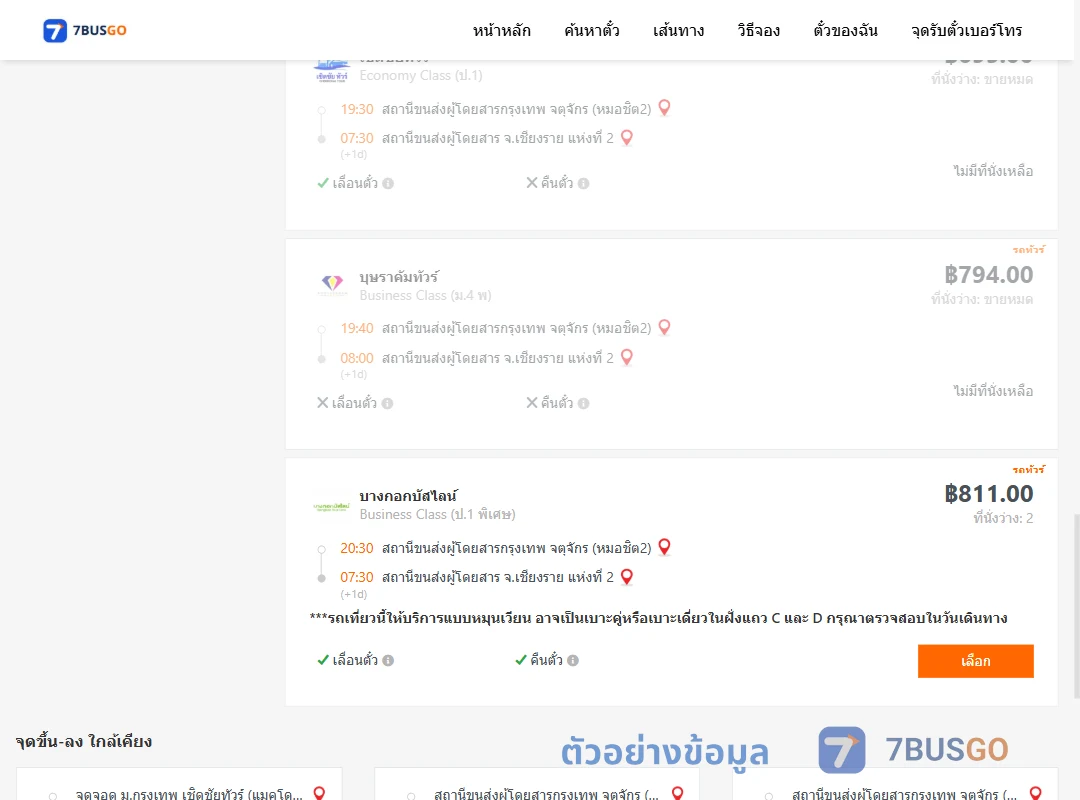Screen dimensions: 1080x800
Task: Open map pin for 19:40 หมอชิต2 departure
Action: pos(665,327)
